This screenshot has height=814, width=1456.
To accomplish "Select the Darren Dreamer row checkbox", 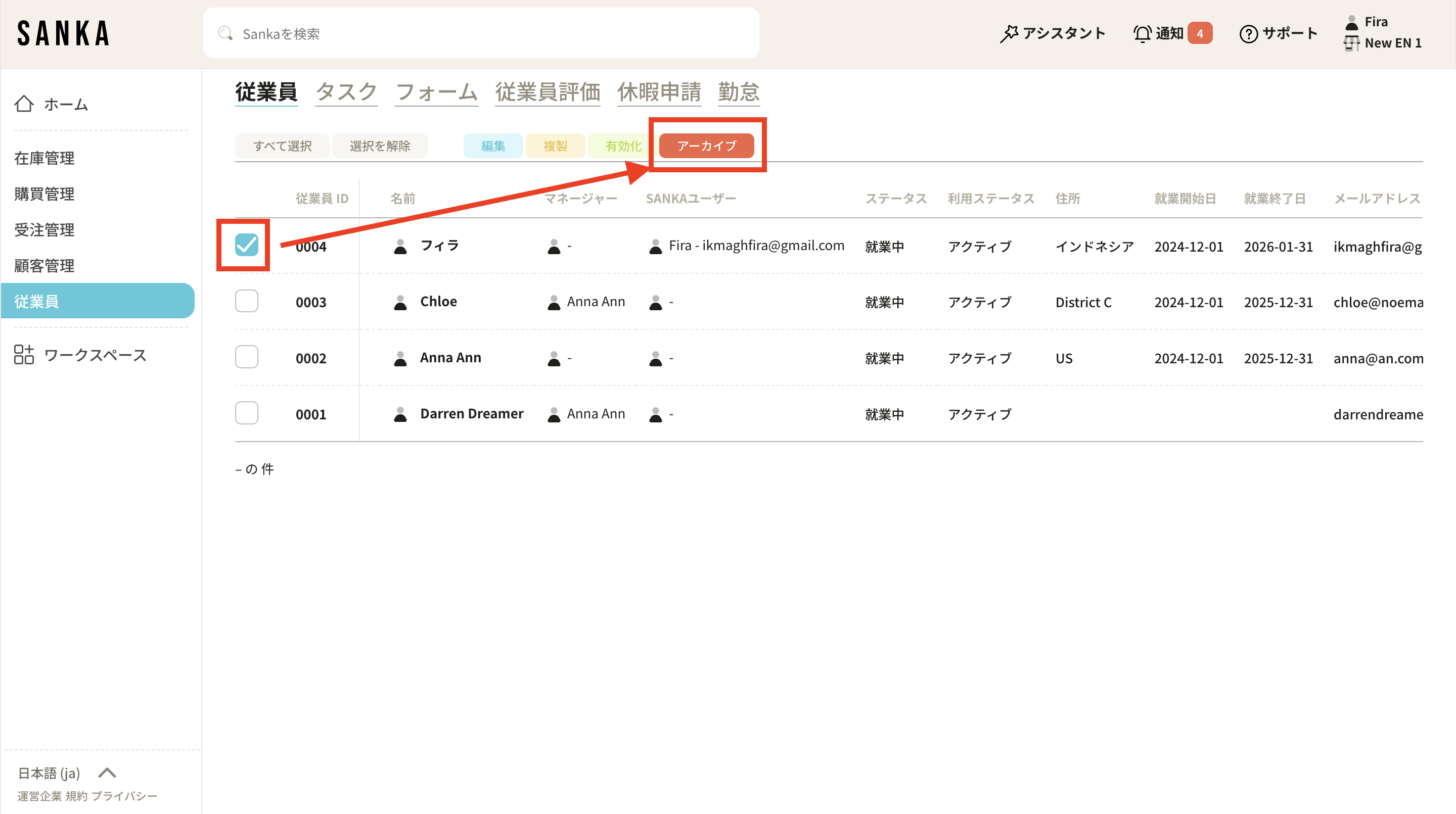I will click(246, 413).
